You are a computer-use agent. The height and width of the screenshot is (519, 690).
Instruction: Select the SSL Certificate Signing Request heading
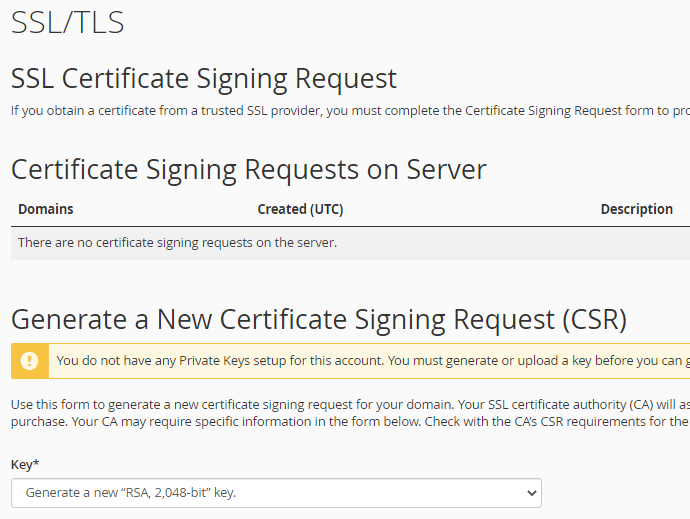[204, 78]
